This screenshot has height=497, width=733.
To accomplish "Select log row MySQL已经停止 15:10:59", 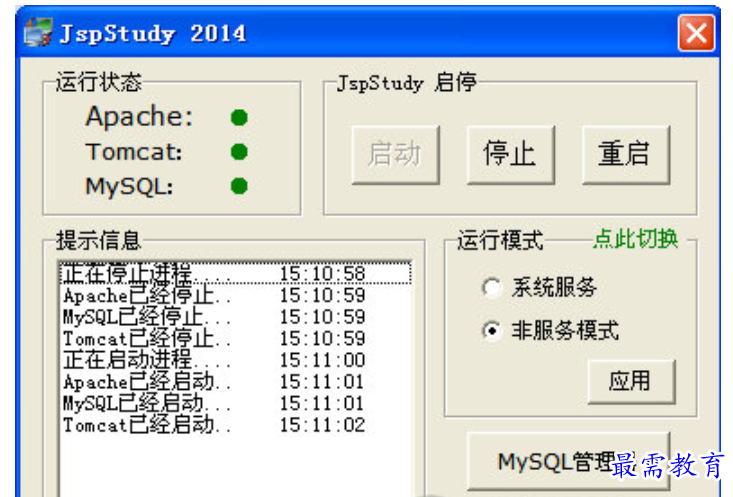I will point(236,317).
